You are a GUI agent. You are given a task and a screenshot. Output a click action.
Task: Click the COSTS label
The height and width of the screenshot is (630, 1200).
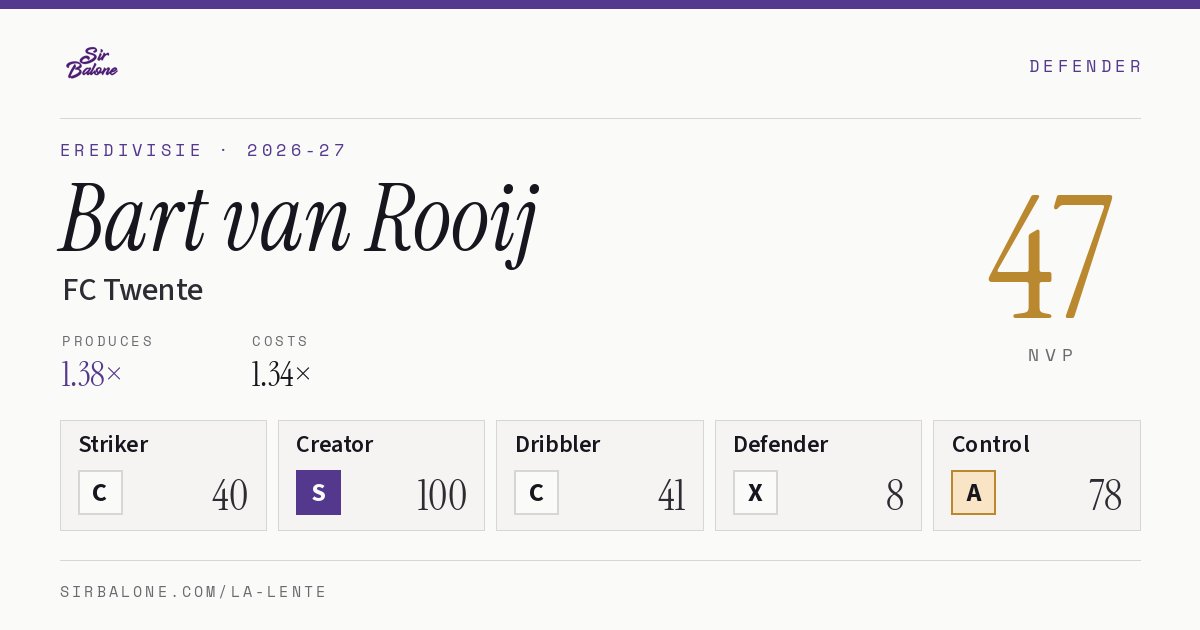click(x=281, y=341)
